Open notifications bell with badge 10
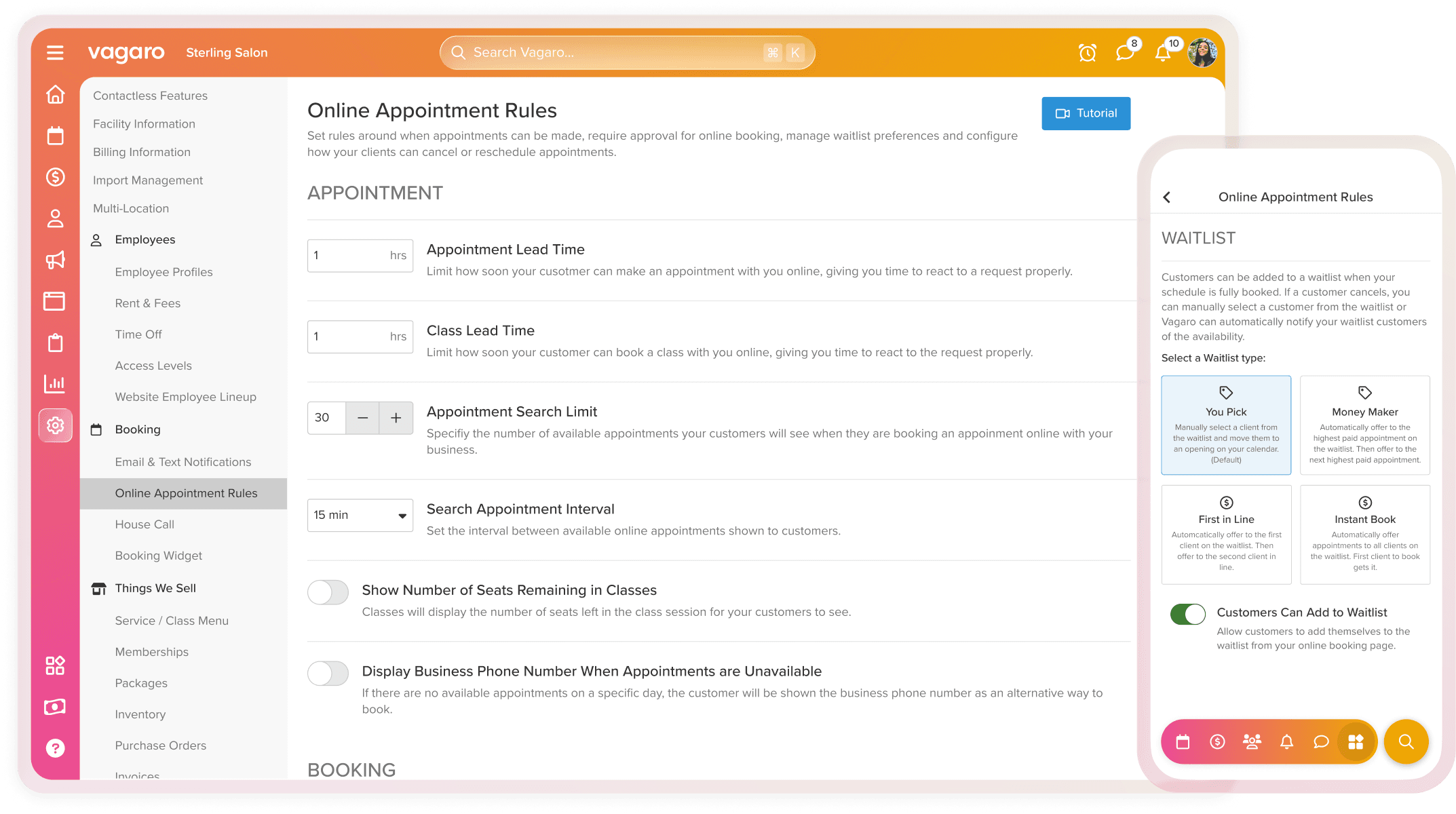Image resolution: width=1456 pixels, height=814 pixels. click(1163, 53)
